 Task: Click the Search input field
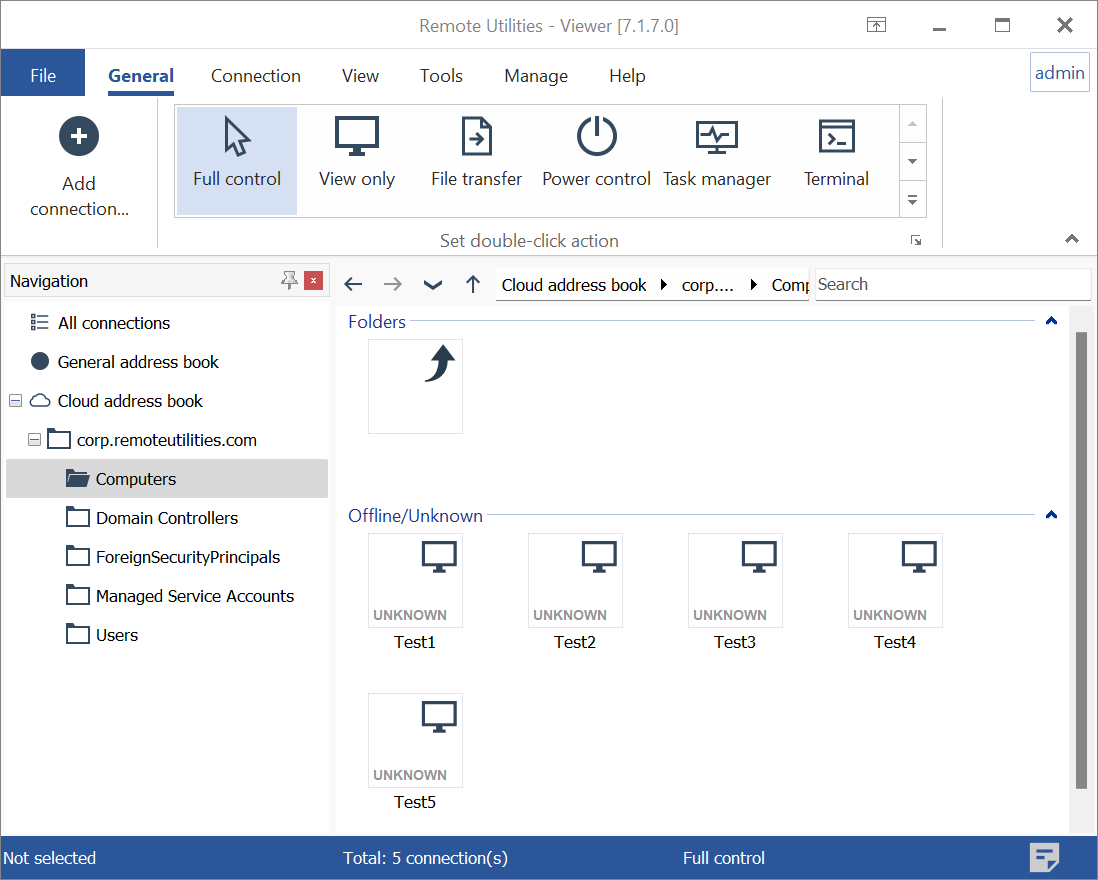point(950,285)
